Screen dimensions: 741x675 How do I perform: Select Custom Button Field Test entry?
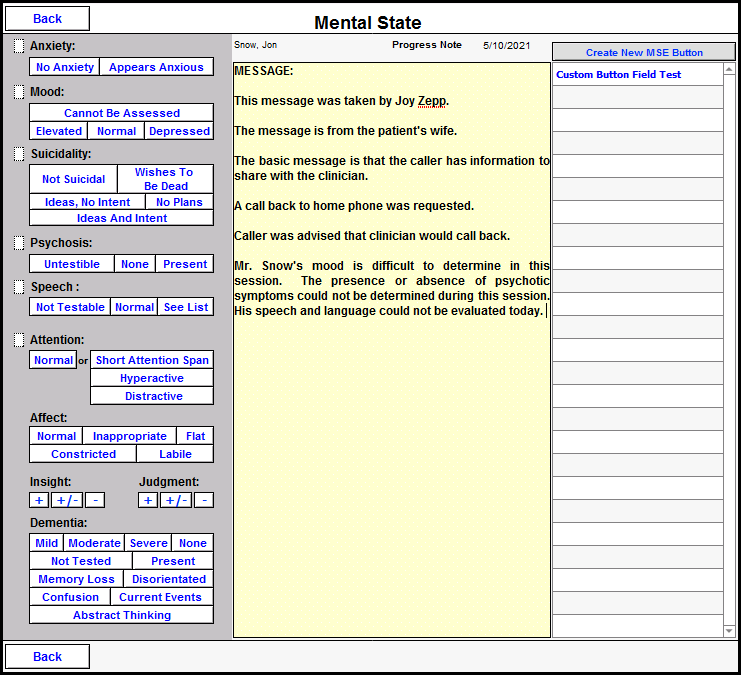click(x=618, y=75)
